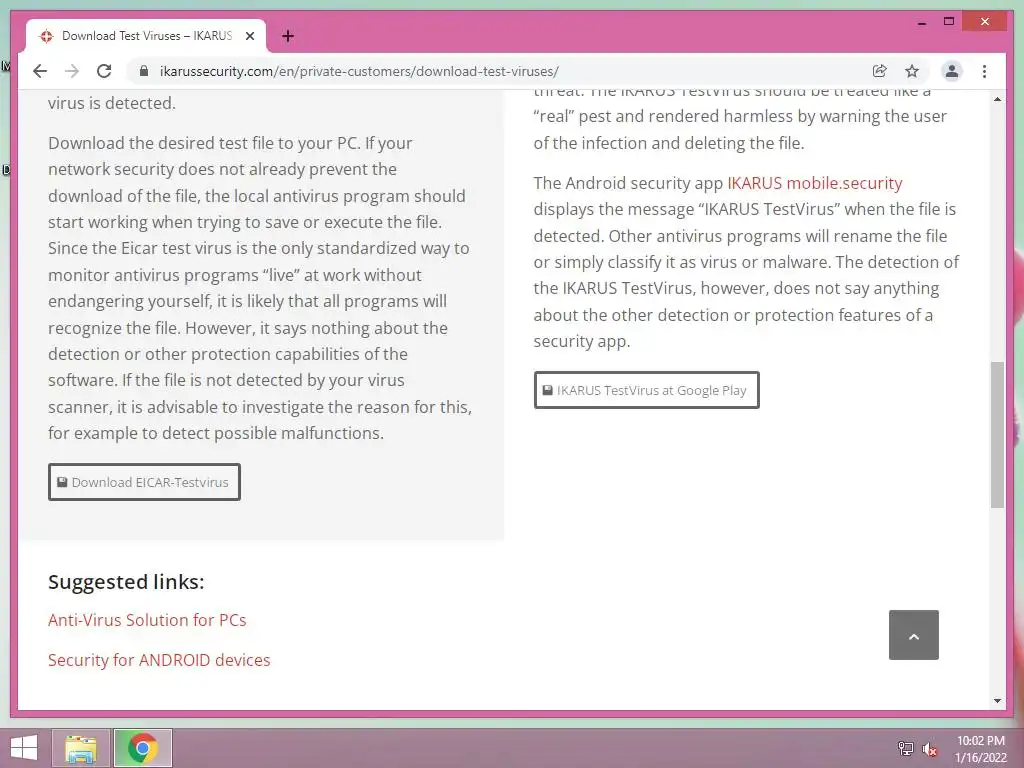Open IKARUS TestVirus at Google Play
Image resolution: width=1024 pixels, height=768 pixels.
tap(647, 391)
